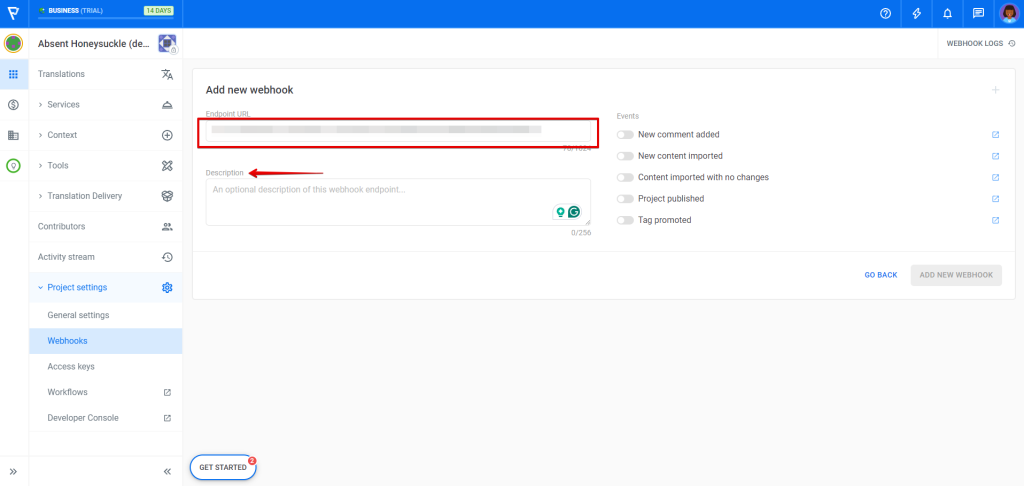Open the Access keys menu item

coord(71,367)
